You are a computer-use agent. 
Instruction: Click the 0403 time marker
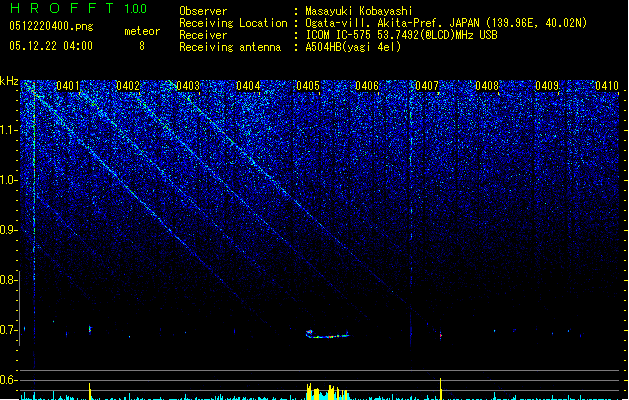click(188, 86)
